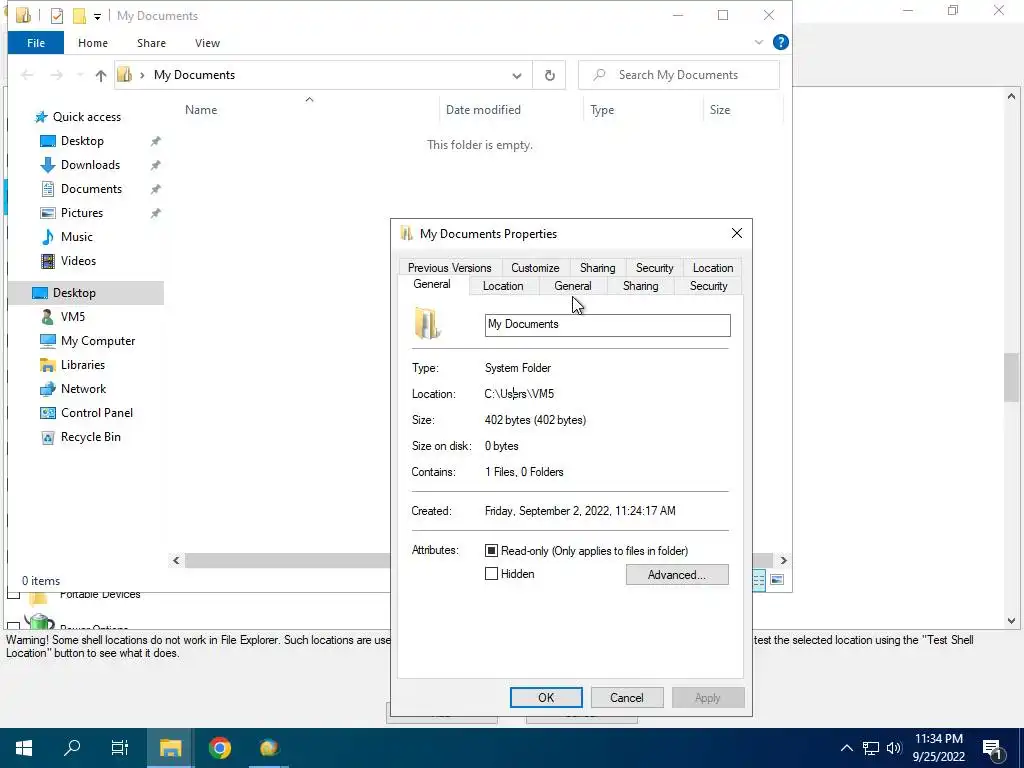Switch to lower-row Sharing tab
1024x768 pixels.
[x=640, y=286]
